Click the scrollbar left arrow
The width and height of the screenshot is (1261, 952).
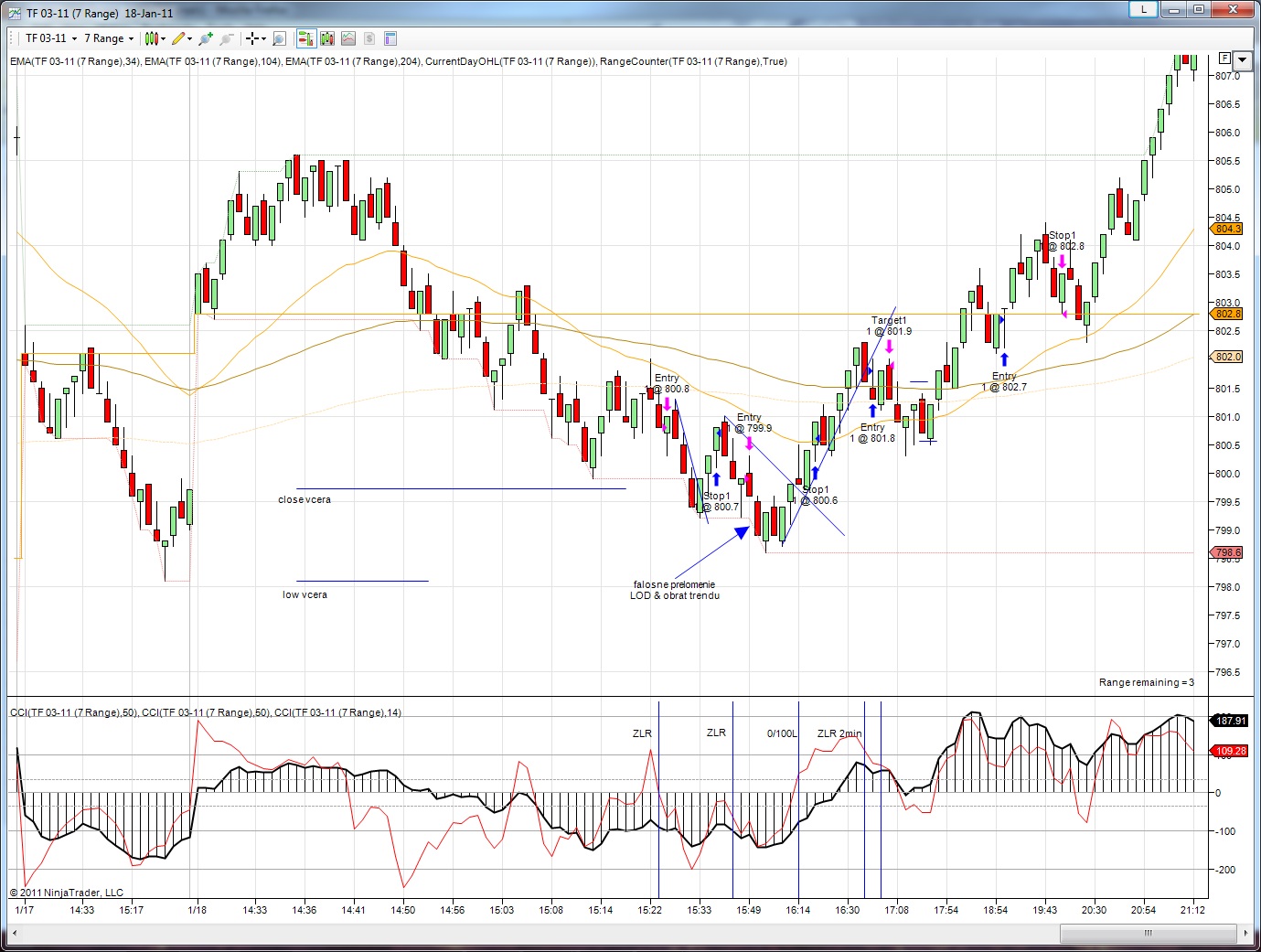tap(14, 933)
